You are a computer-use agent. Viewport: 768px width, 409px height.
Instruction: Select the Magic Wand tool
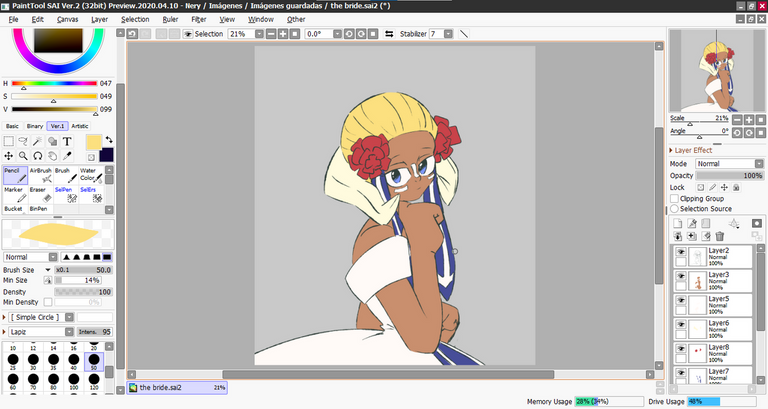tap(38, 142)
